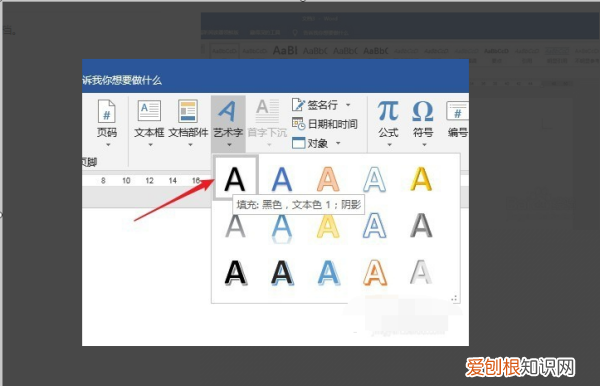Insert a 文本框 text box
Viewport: 600px width, 386px height.
(x=149, y=122)
